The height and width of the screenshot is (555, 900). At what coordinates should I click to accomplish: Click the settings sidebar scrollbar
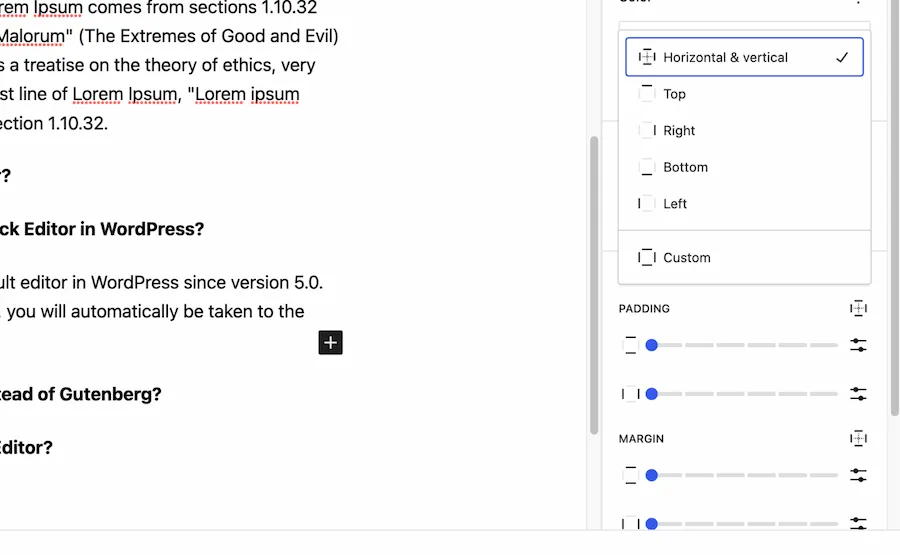[895, 207]
